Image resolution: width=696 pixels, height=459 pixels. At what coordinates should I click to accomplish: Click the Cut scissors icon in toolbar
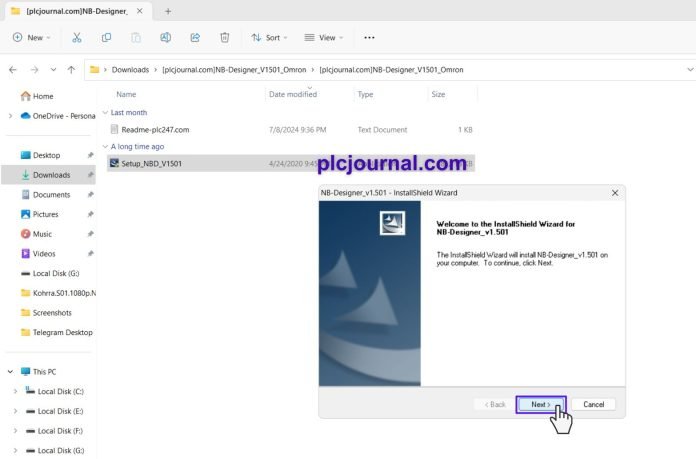[x=77, y=38]
